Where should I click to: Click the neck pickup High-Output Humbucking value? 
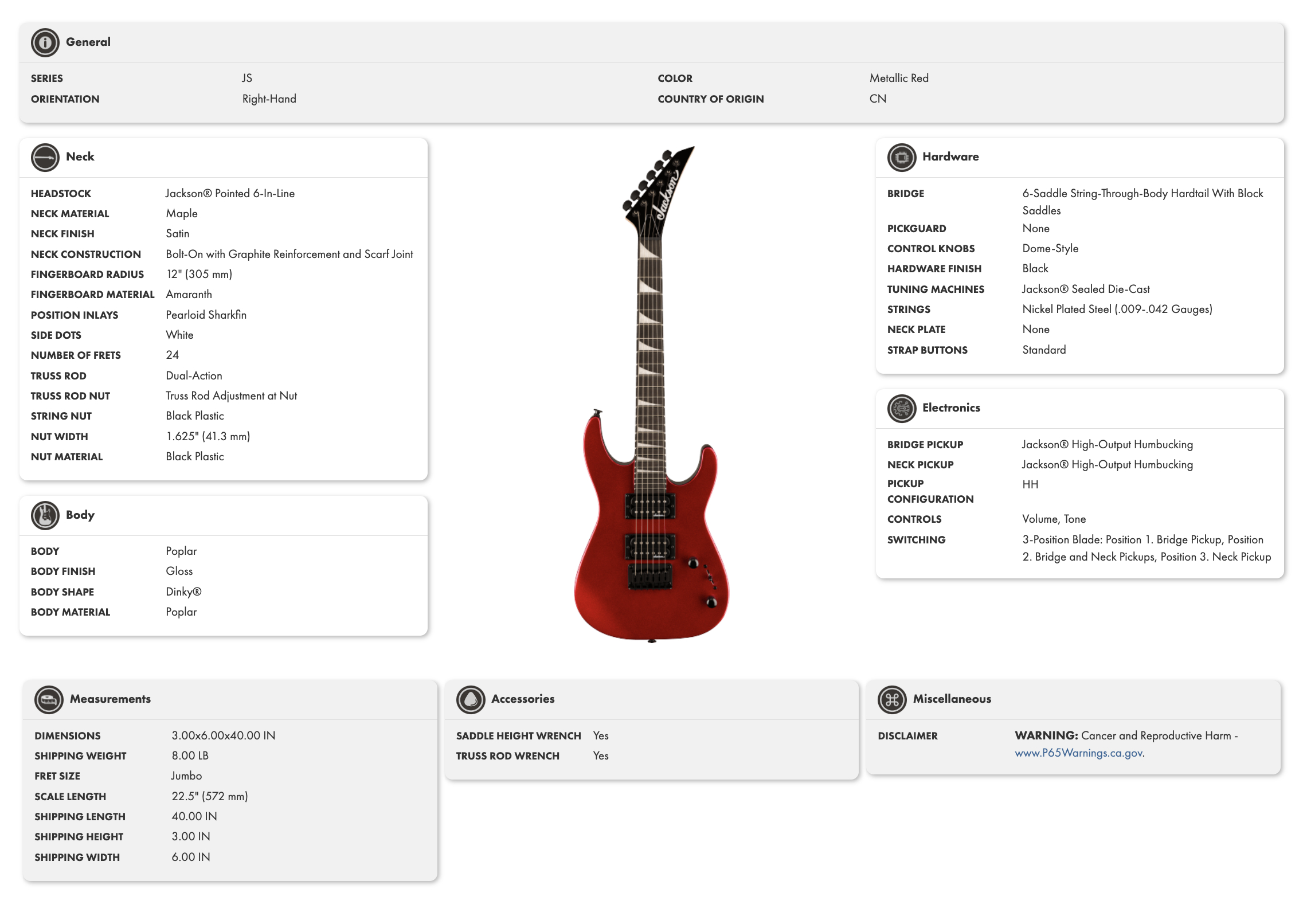click(1107, 464)
